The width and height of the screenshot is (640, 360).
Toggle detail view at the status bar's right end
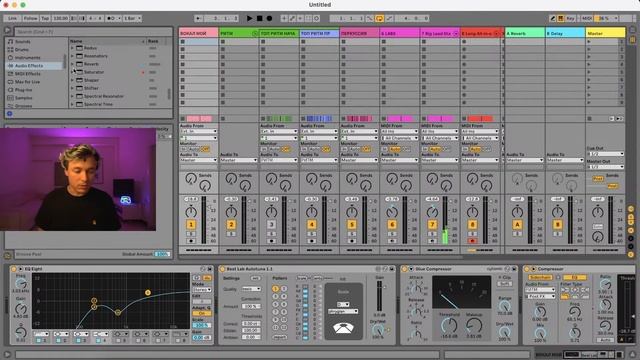(632, 354)
